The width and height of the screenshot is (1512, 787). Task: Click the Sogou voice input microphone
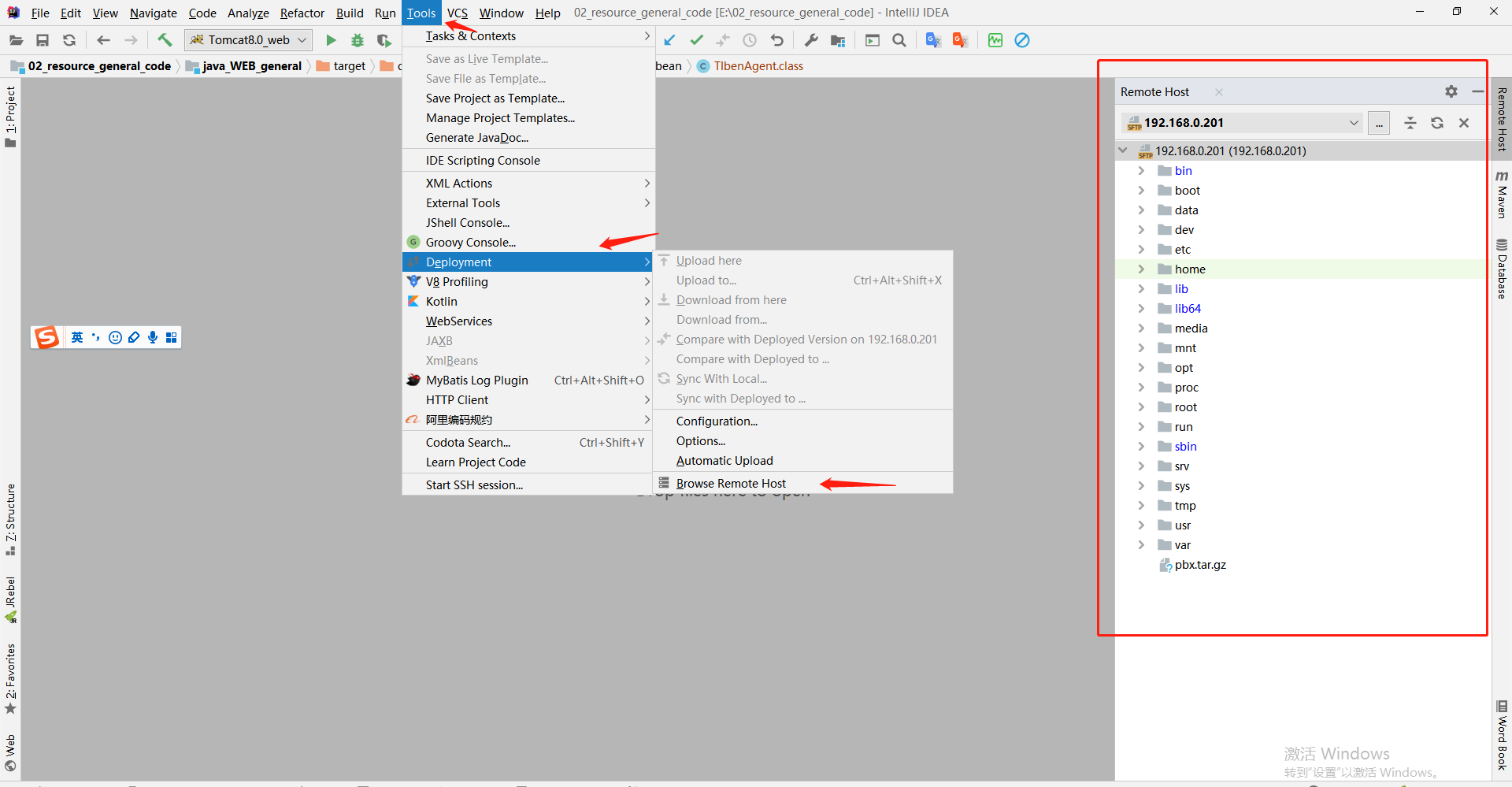tap(153, 337)
